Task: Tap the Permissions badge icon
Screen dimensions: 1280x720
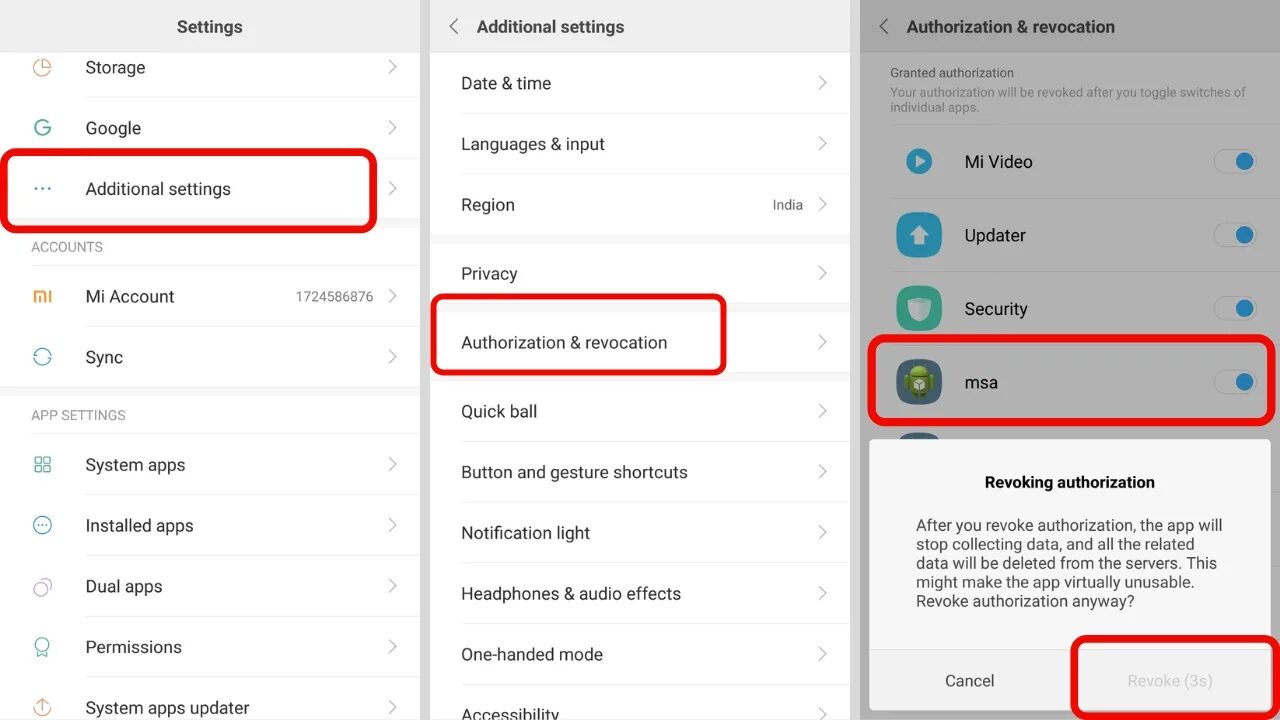Action: click(42, 647)
